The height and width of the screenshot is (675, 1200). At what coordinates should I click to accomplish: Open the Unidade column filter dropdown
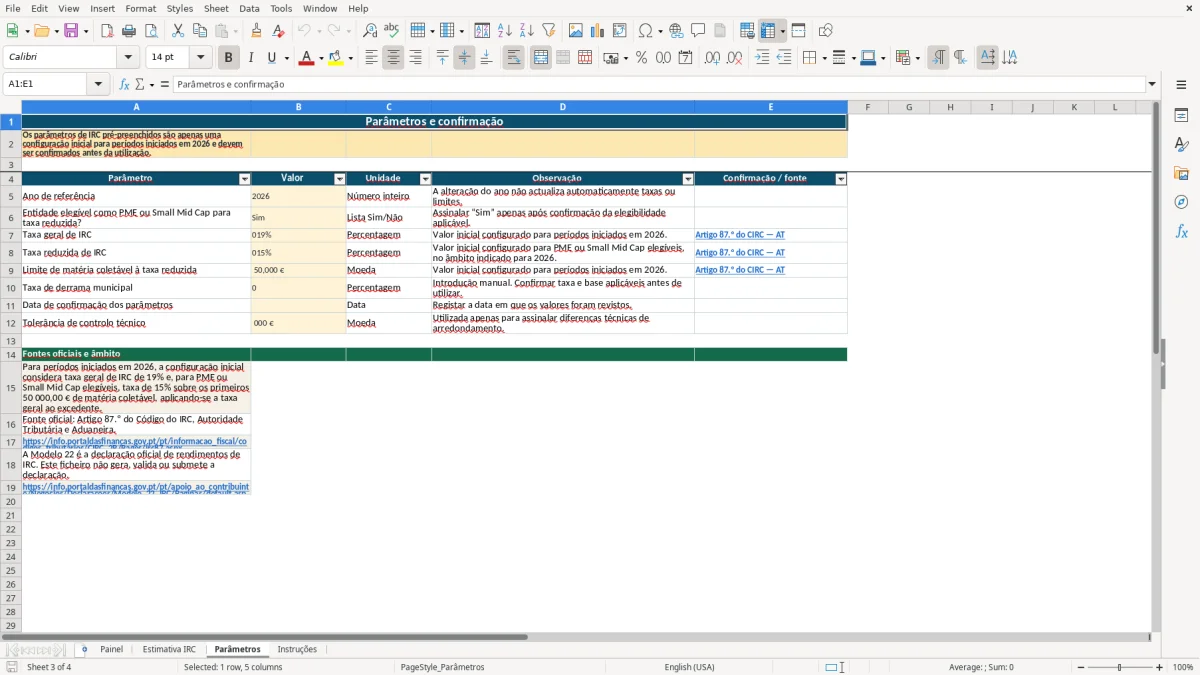pyautogui.click(x=426, y=179)
